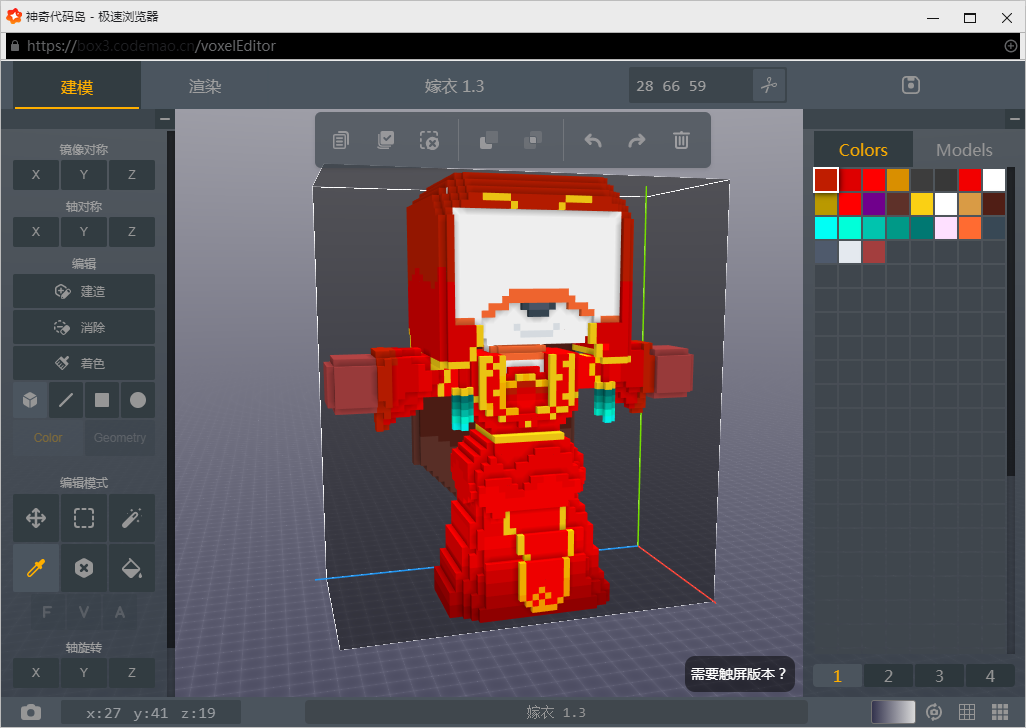Click the trash delete icon
Screen dimensions: 1026x728
click(681, 140)
